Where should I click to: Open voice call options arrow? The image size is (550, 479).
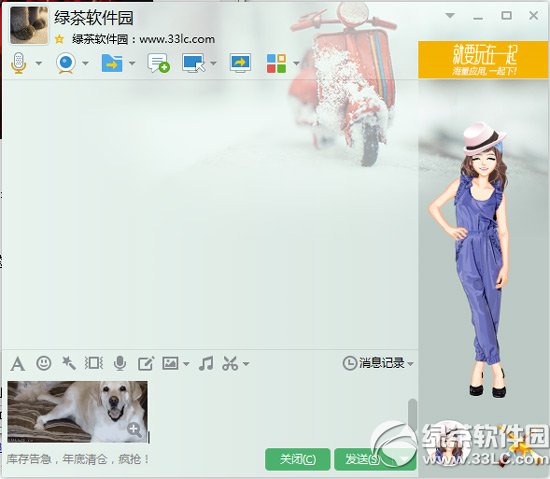[39, 63]
